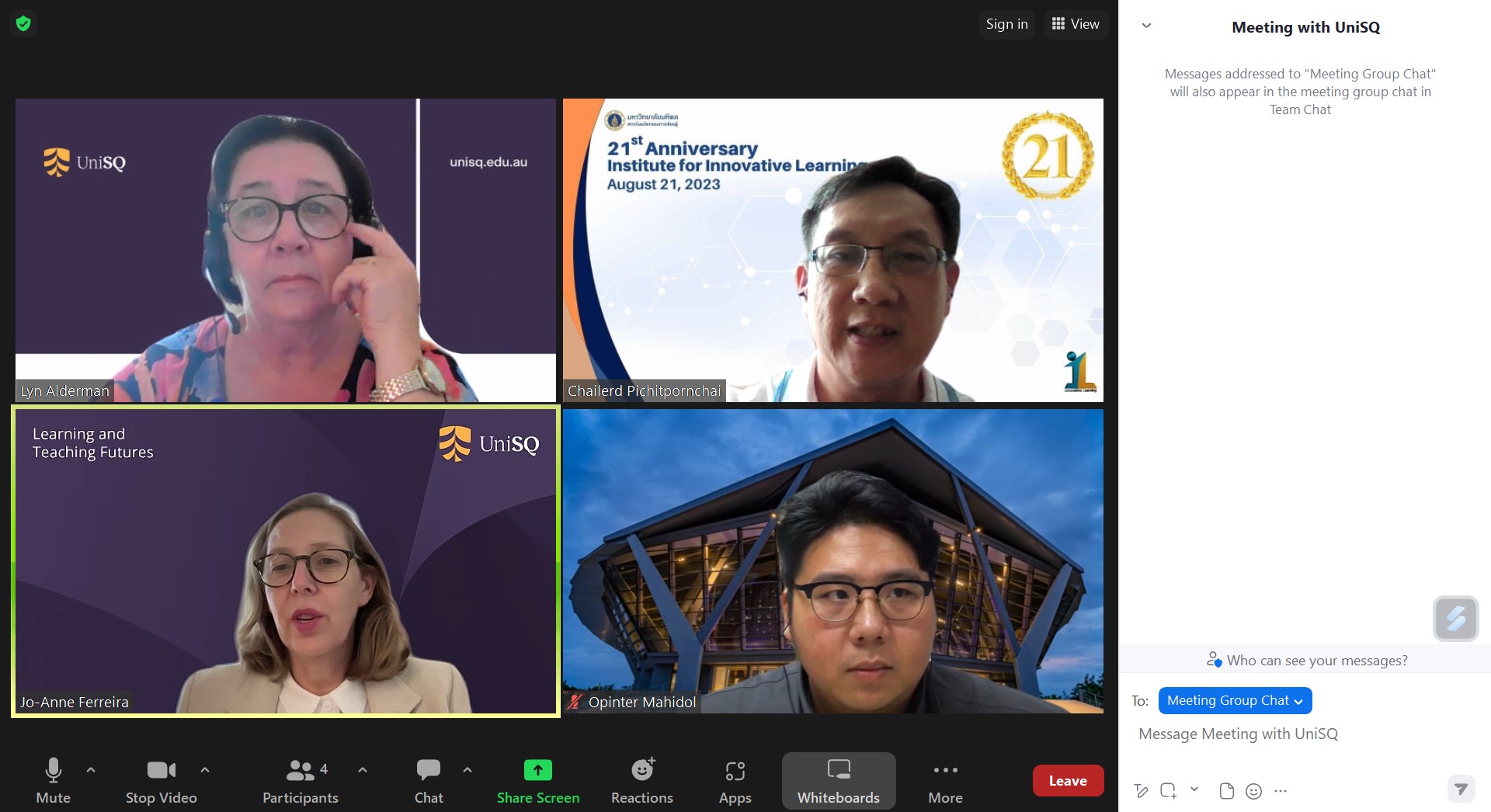Click the send message arrow icon
This screenshot has width=1491, height=812.
(x=1461, y=789)
